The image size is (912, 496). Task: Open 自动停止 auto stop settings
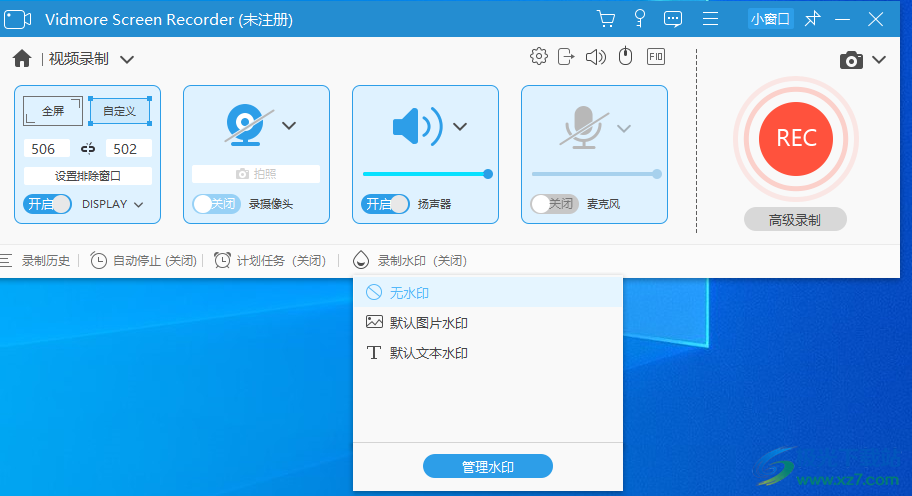[155, 261]
